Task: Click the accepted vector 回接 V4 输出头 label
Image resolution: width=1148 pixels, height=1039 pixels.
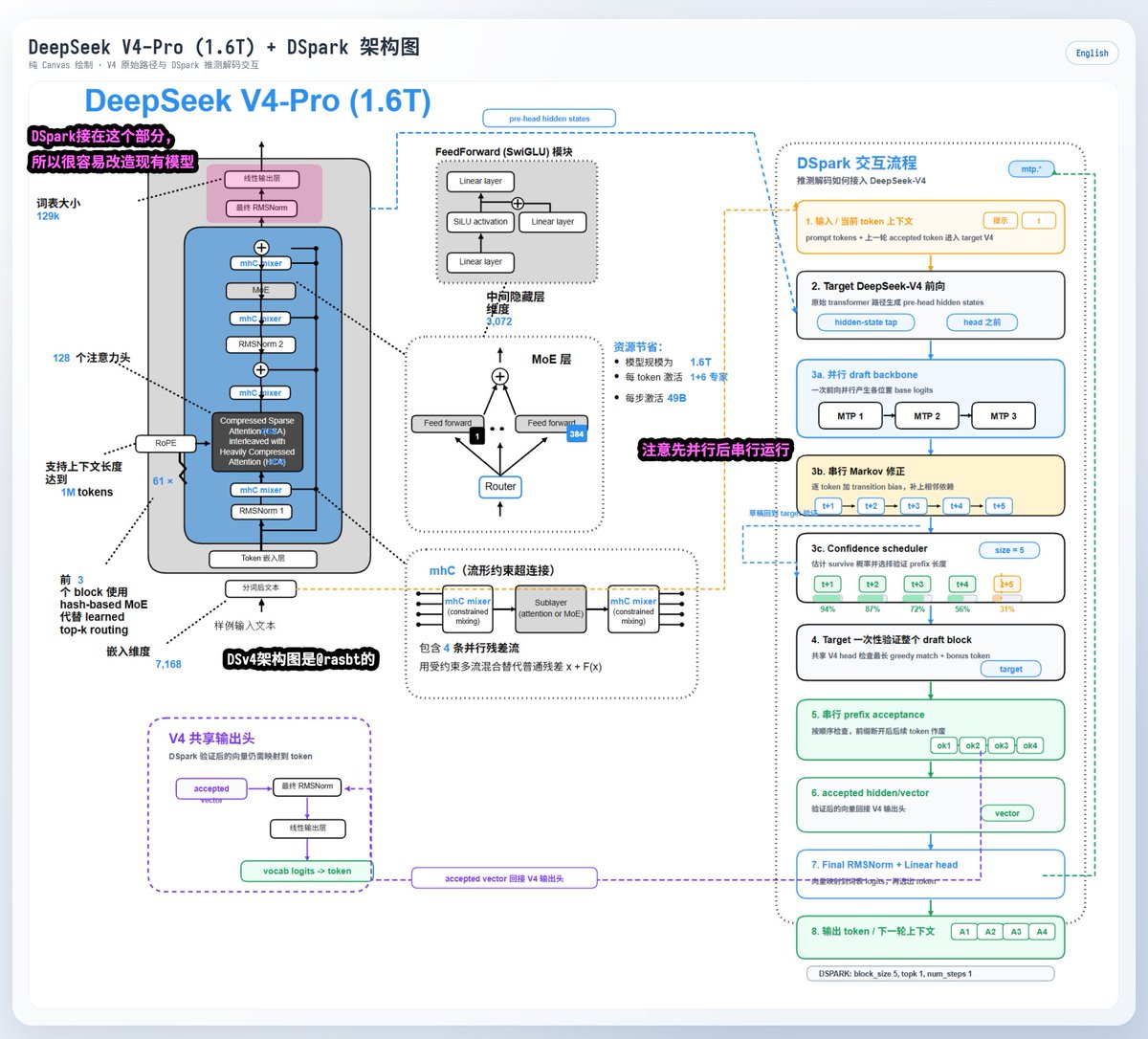Action: (504, 878)
